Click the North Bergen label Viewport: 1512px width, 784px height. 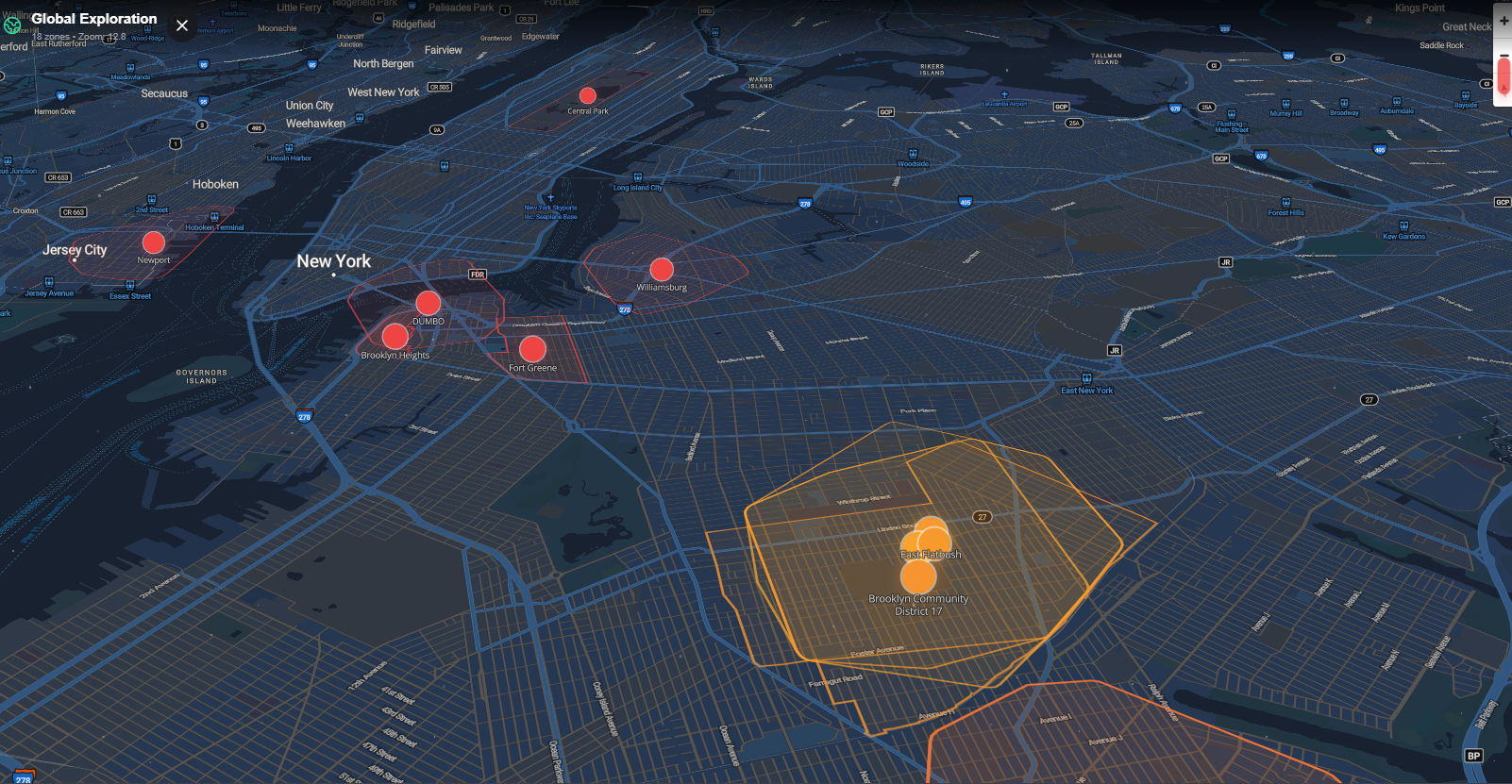[x=383, y=64]
